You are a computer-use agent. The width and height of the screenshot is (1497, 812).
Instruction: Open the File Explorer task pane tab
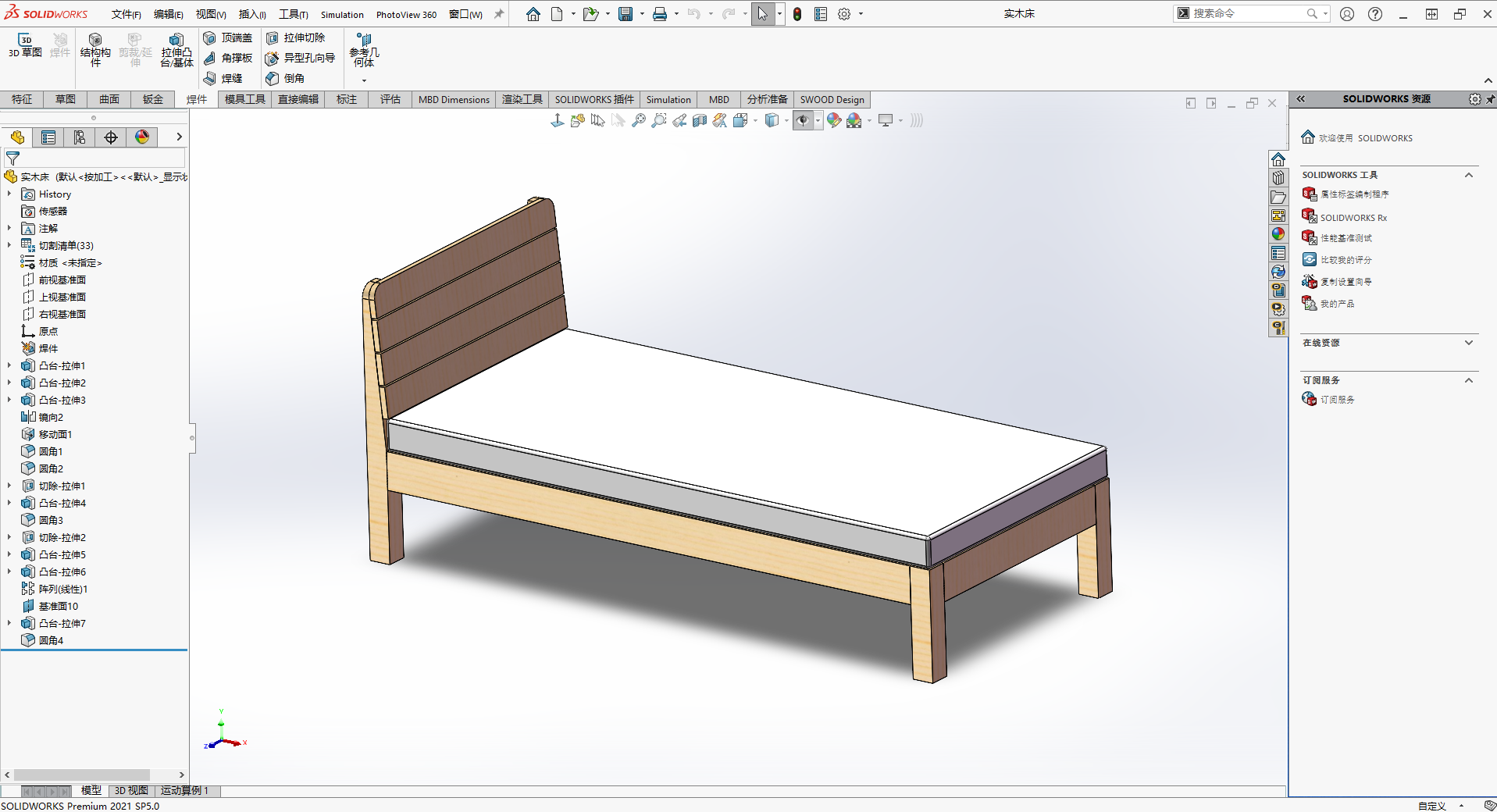[1278, 197]
